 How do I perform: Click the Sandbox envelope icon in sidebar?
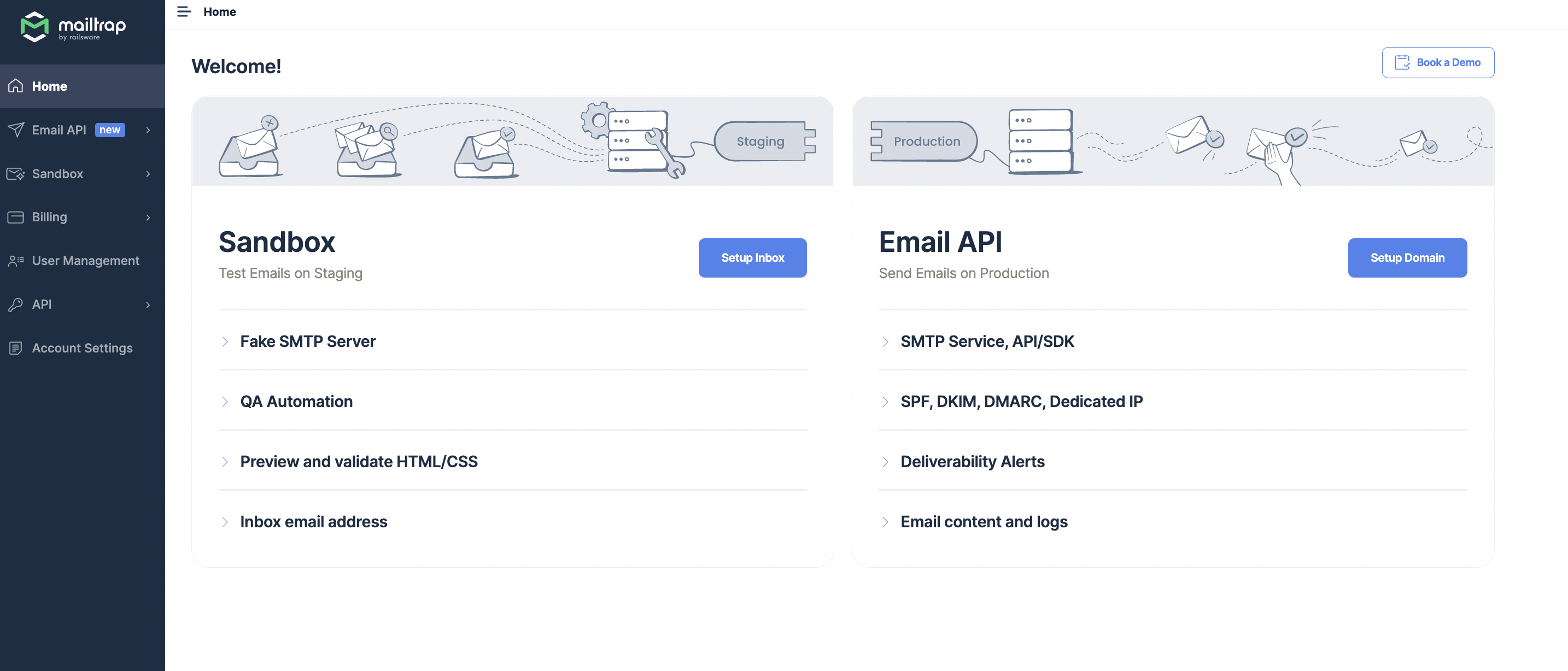tap(16, 173)
